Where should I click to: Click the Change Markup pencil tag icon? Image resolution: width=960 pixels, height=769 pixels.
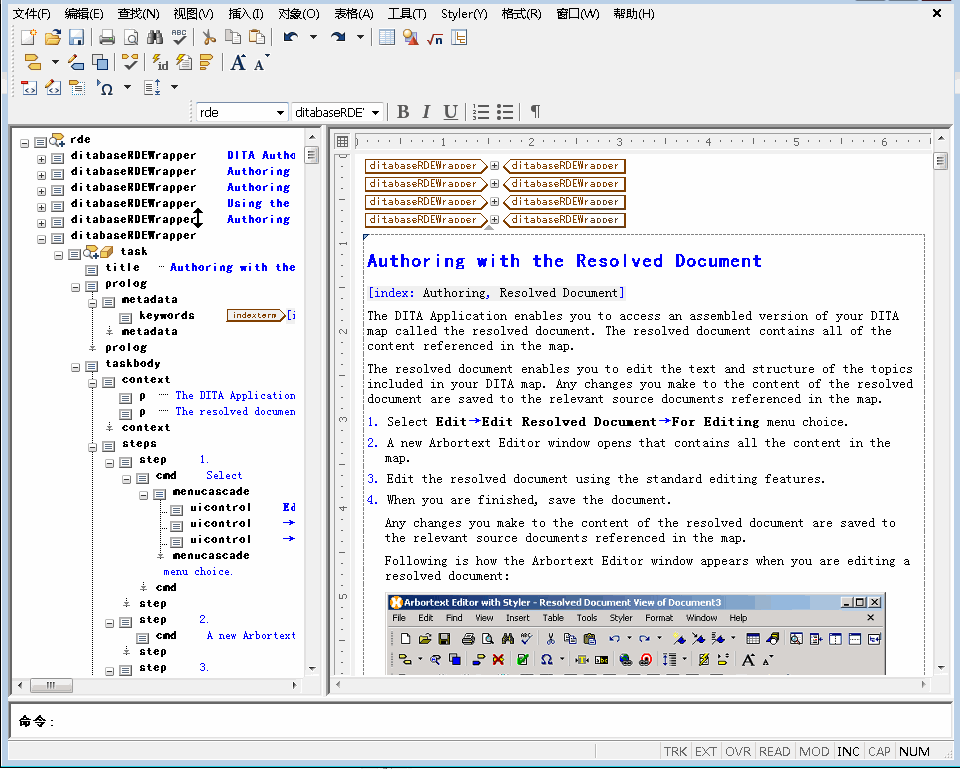click(x=76, y=62)
